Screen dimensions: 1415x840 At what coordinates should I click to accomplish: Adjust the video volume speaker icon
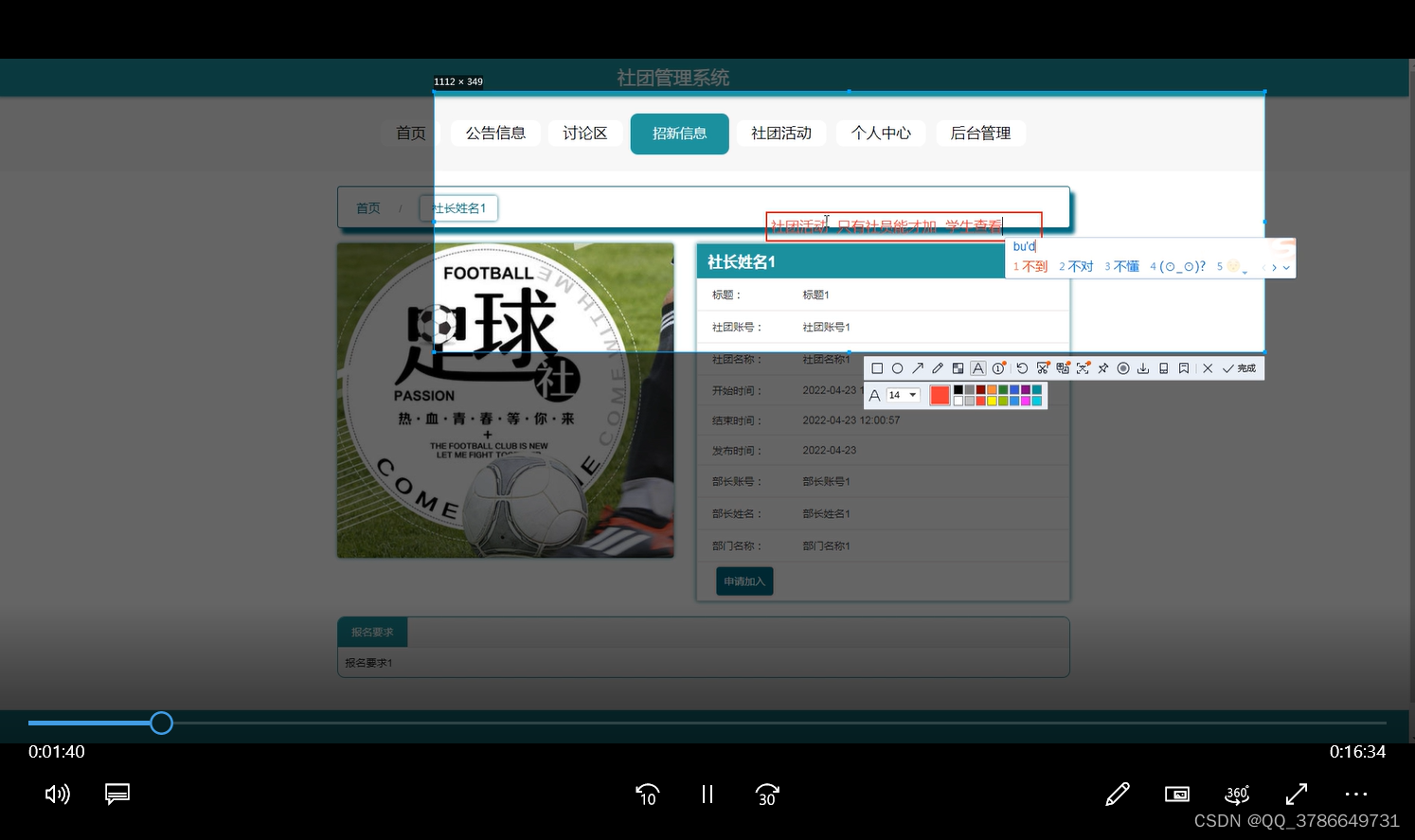tap(58, 795)
